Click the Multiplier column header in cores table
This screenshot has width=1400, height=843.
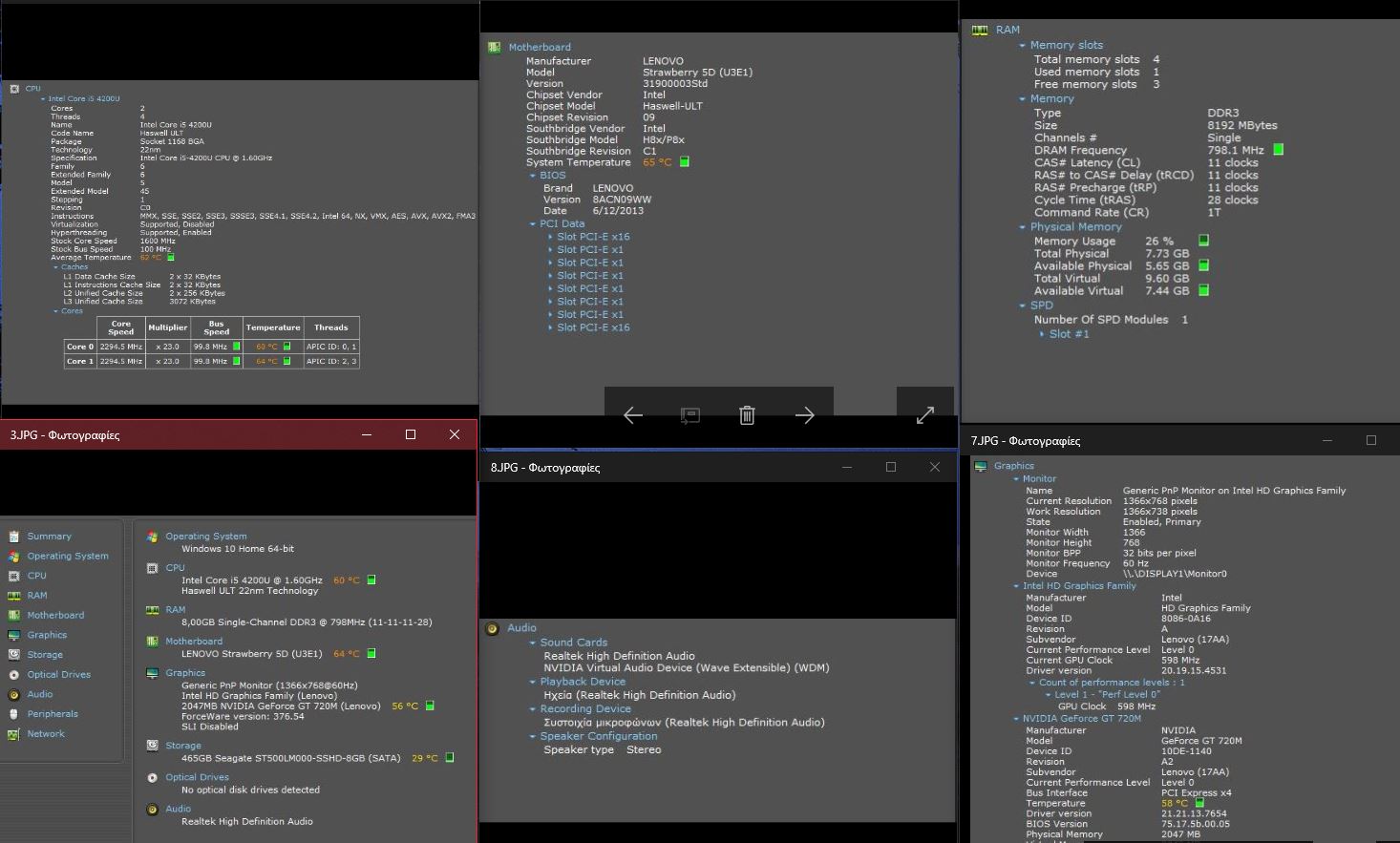click(167, 327)
